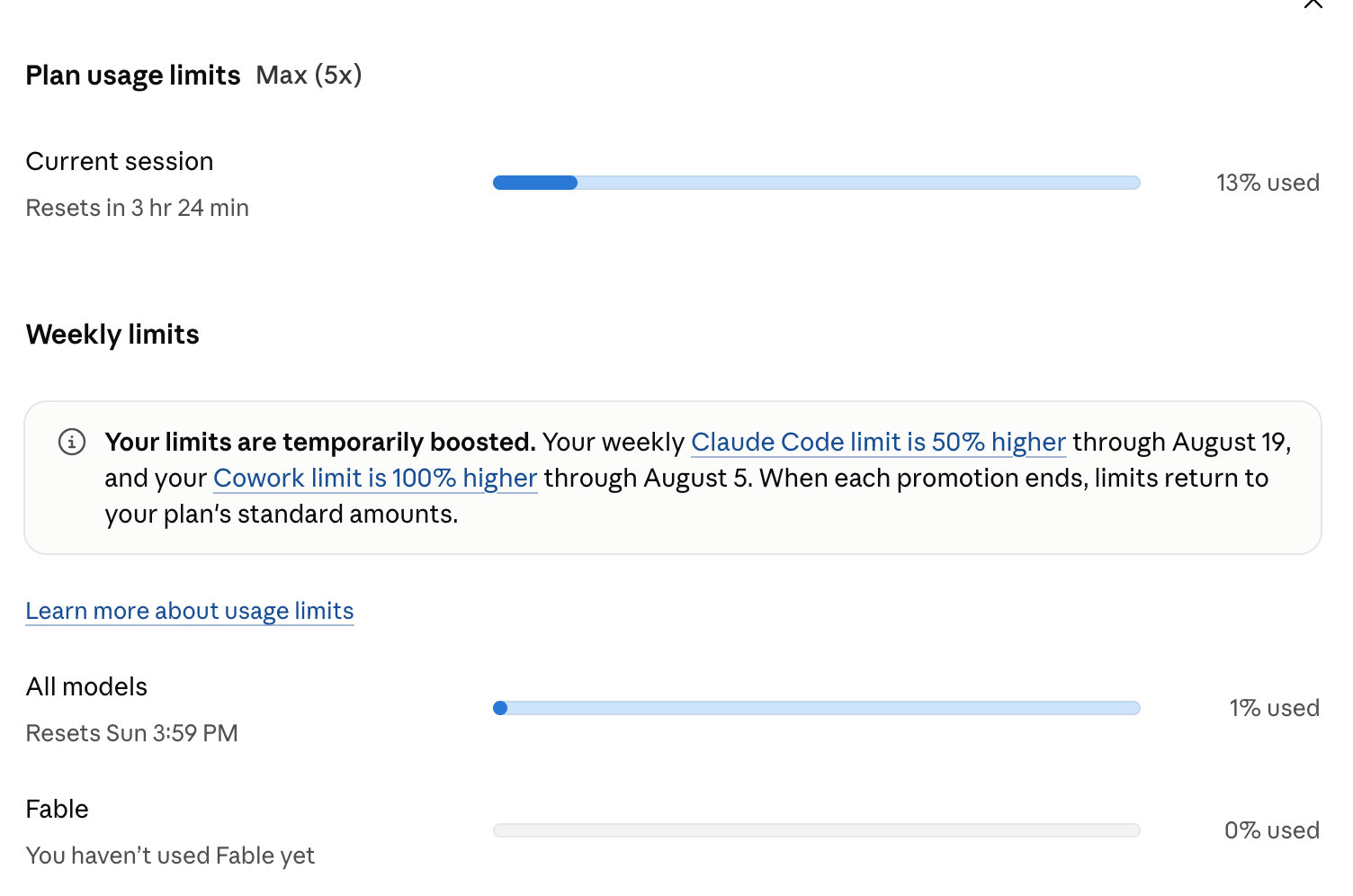Open Claude Code limit is 50% higher link
Image resolution: width=1353 pixels, height=896 pixels.
[x=878, y=442]
